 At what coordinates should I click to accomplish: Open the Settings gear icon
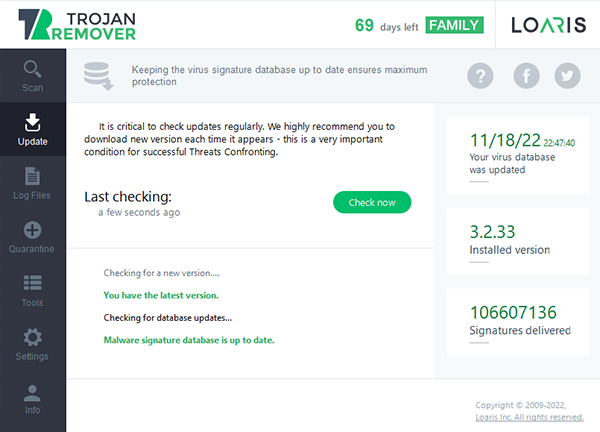pyautogui.click(x=33, y=337)
